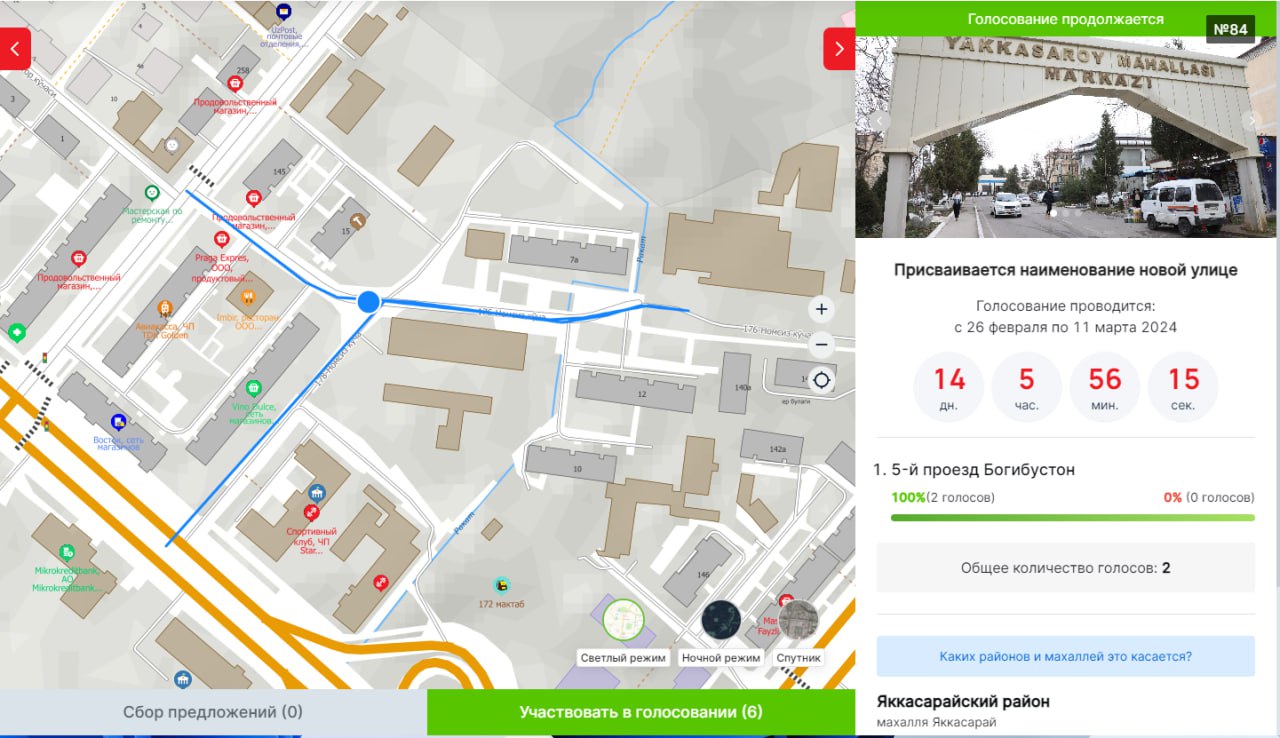Switch map to Светлый режим
Viewport: 1280px width, 738px height.
pyautogui.click(x=623, y=620)
